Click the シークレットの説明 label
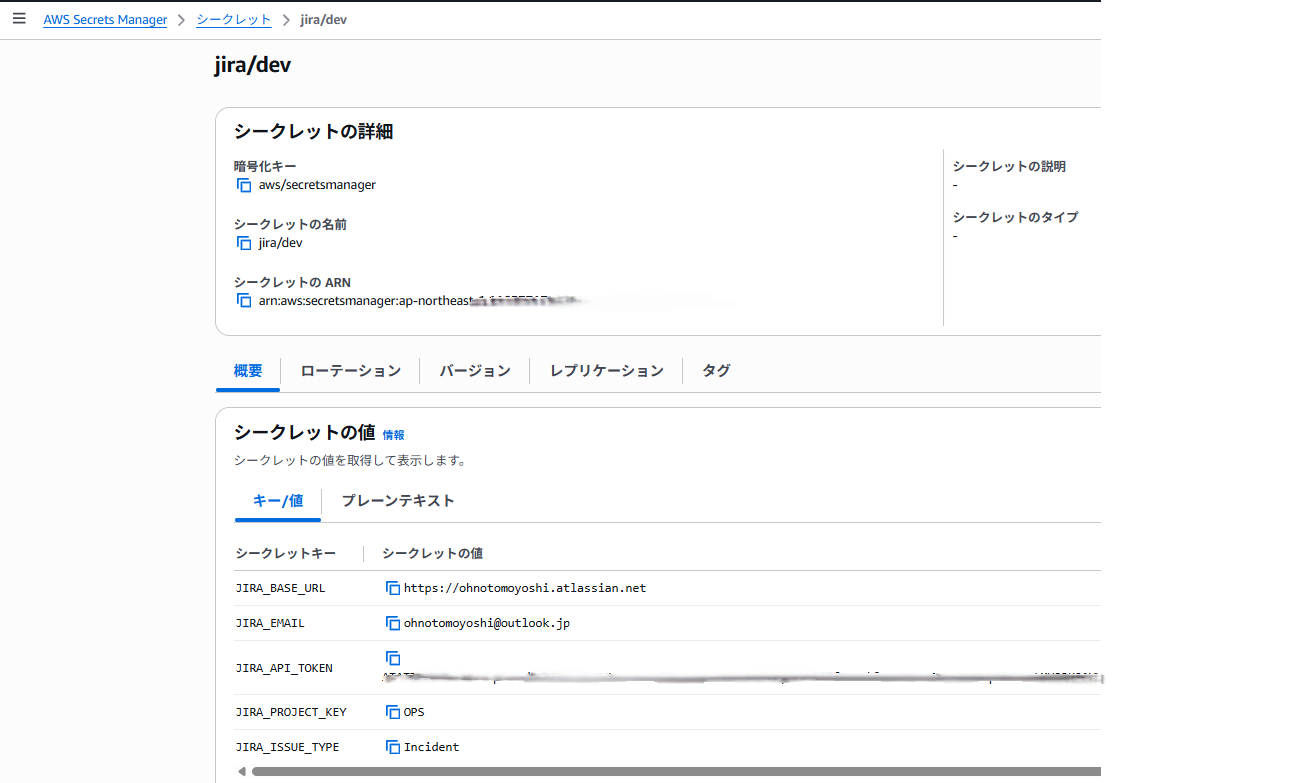Image resolution: width=1314 pixels, height=783 pixels. coord(1009,166)
